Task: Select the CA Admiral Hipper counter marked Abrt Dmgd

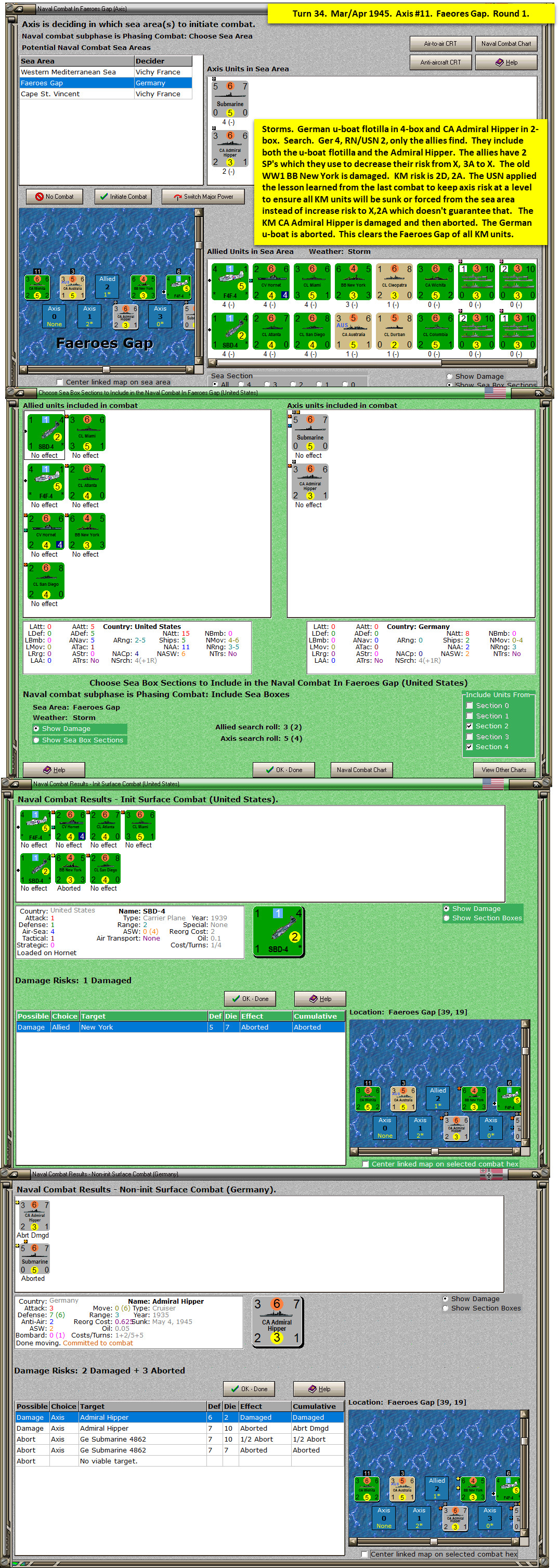Action: pos(34,1216)
